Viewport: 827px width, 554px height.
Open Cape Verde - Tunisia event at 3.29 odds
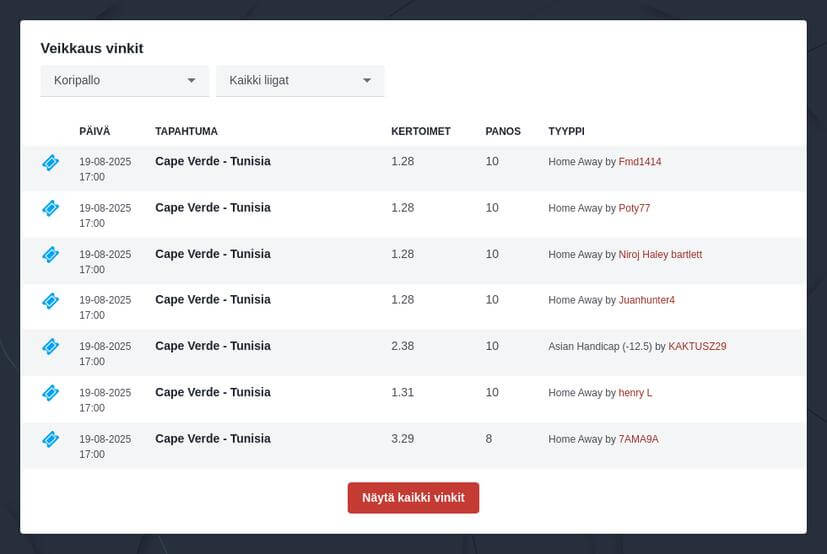pyautogui.click(x=213, y=438)
